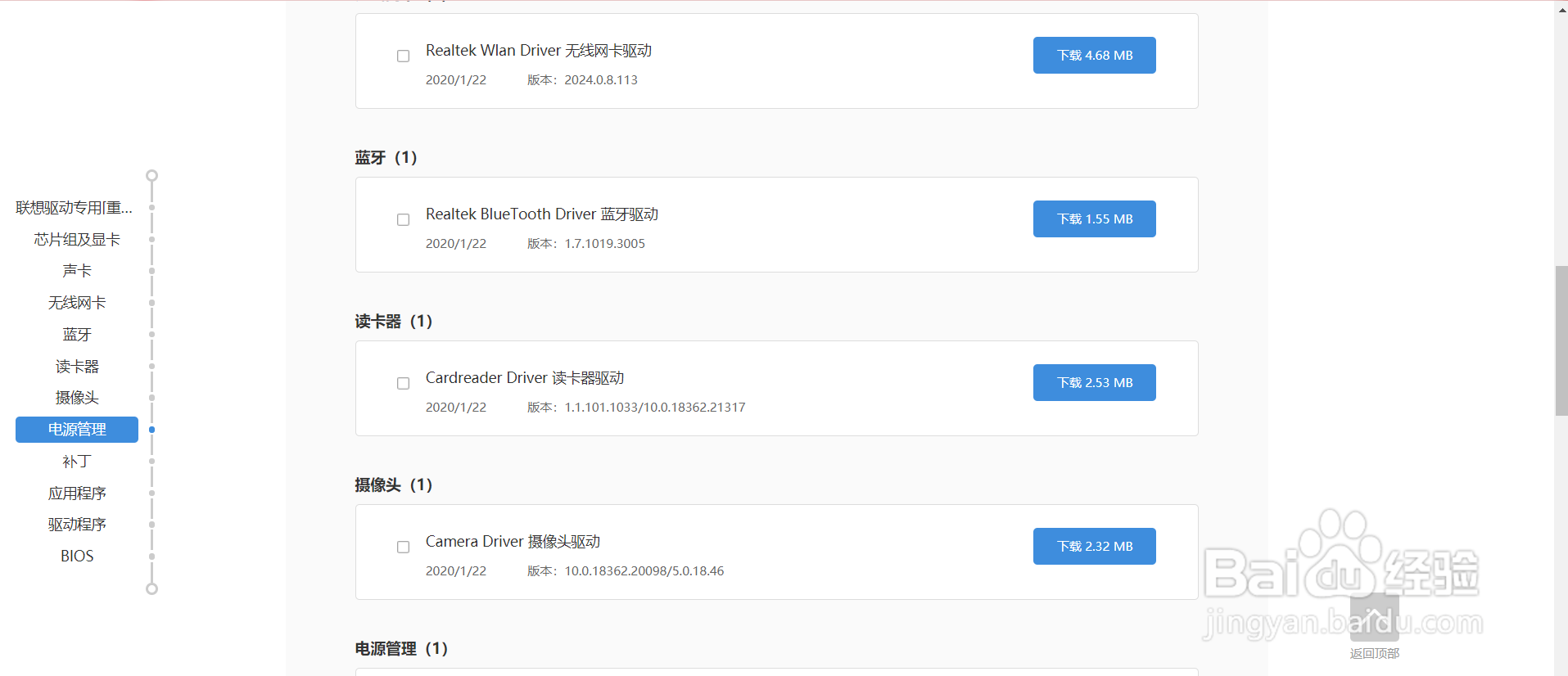
Task: Open the 蓝牙 sidebar item
Action: pyautogui.click(x=77, y=335)
